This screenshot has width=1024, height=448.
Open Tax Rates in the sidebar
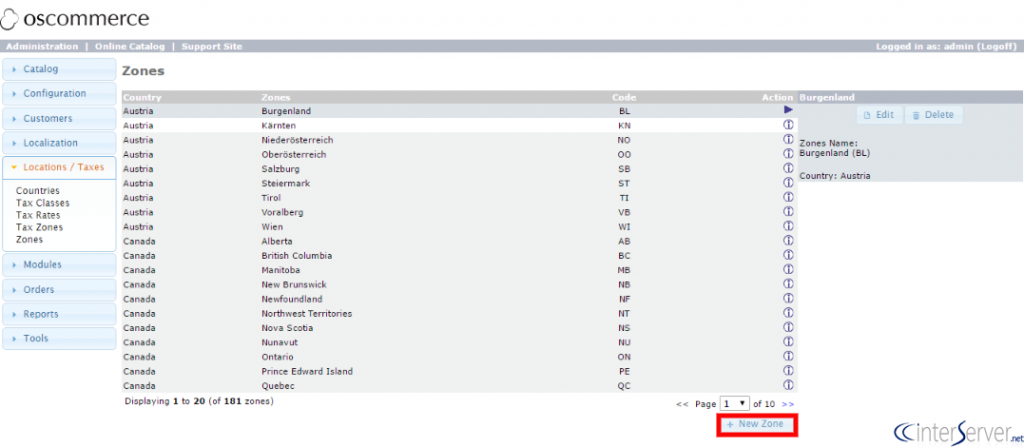point(38,215)
